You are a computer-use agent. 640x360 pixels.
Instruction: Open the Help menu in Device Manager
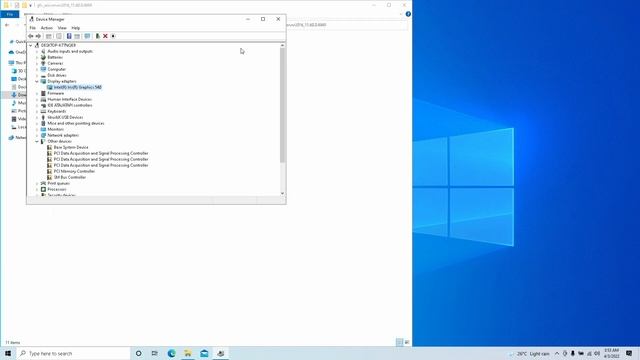pos(76,28)
